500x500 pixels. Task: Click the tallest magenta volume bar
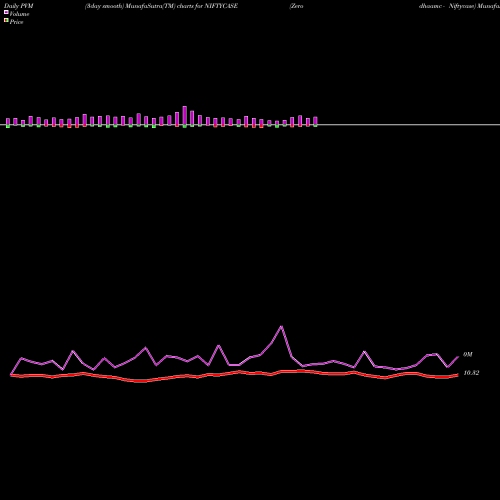[x=185, y=116]
